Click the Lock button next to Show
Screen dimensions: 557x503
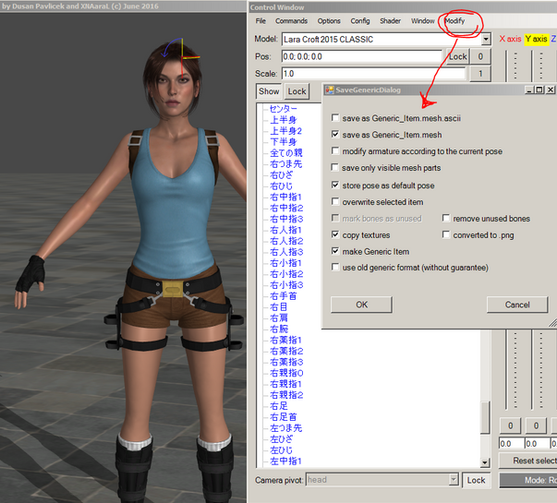click(x=297, y=91)
